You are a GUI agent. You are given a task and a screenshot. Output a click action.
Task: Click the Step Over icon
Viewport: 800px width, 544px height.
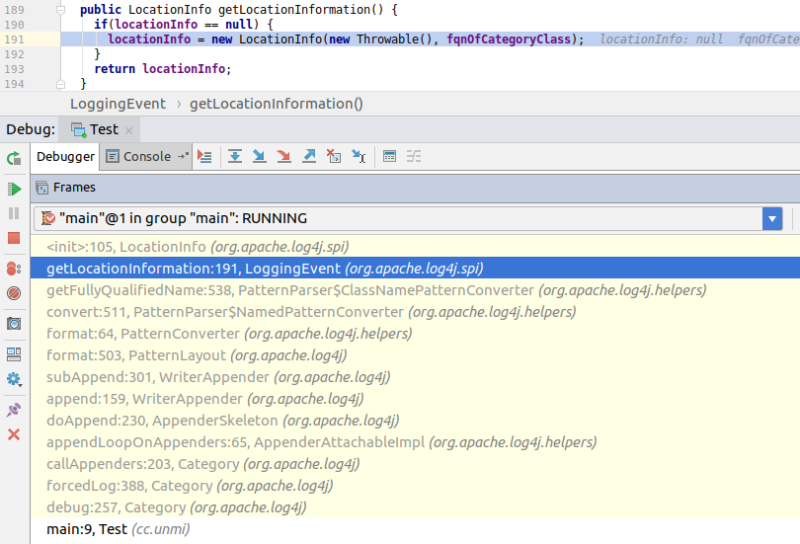(235, 156)
